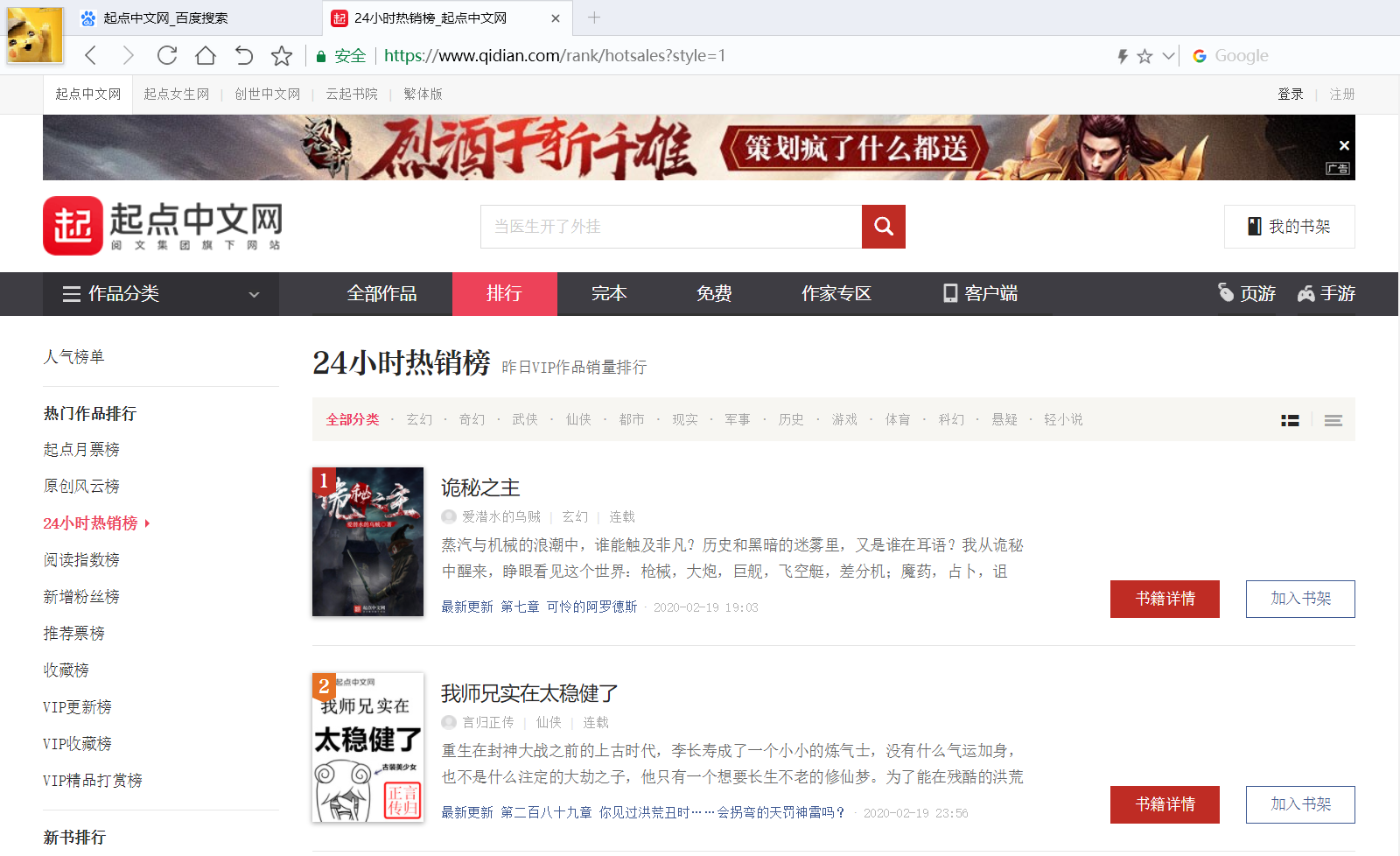Open my bookshelf via the book icon
Viewport: 1400px width, 856px height.
pos(1256,226)
